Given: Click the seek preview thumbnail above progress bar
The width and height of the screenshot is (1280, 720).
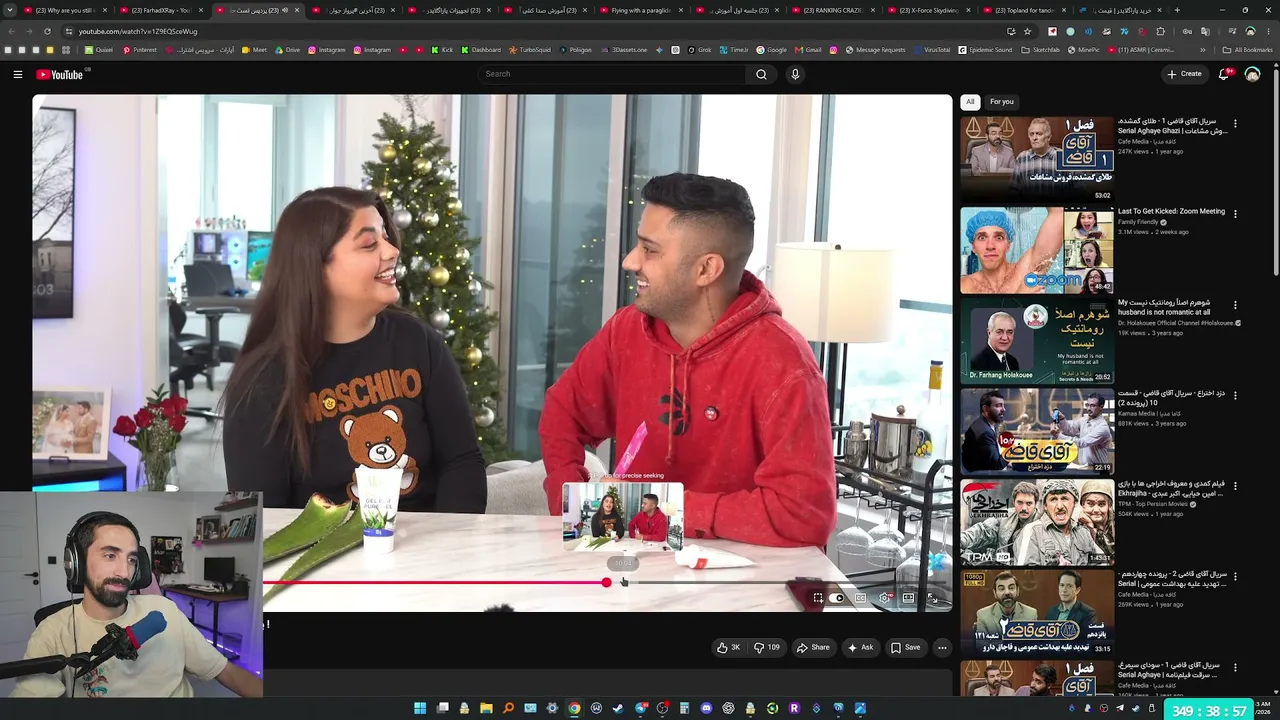Looking at the screenshot, I should coord(623,517).
